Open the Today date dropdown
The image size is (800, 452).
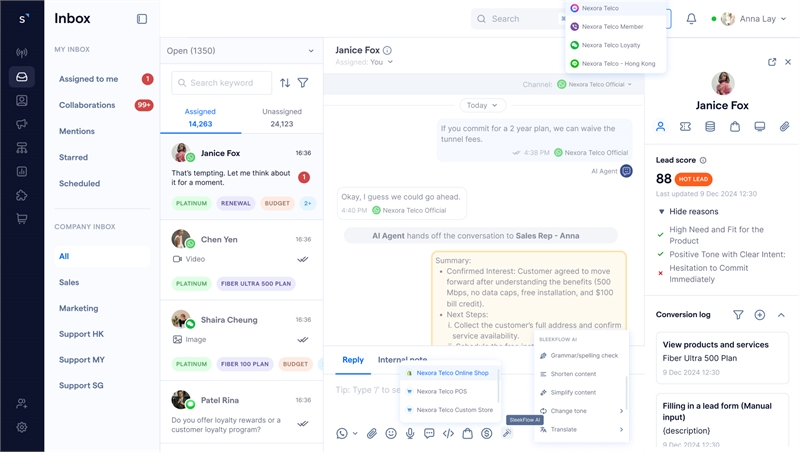tap(482, 105)
